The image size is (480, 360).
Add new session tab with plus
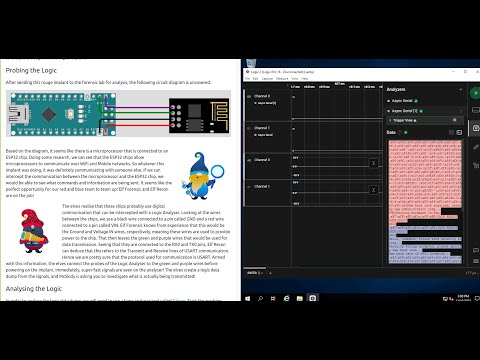[x=270, y=273]
